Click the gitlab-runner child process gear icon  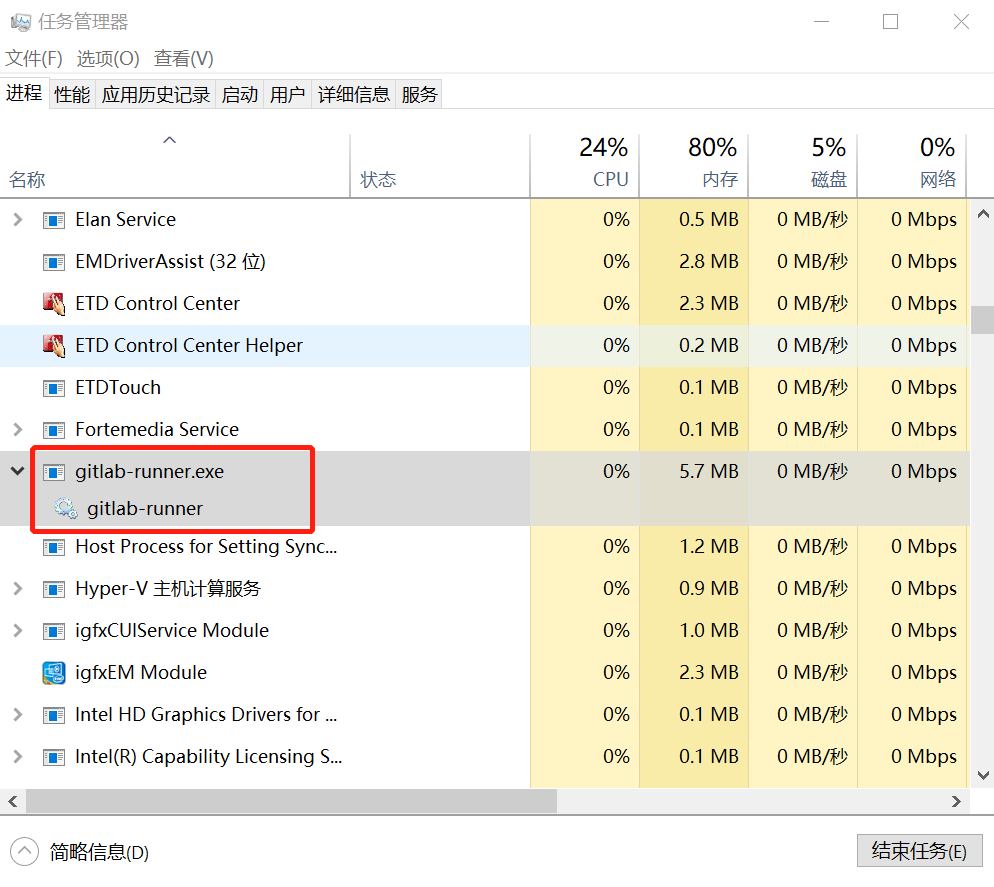(x=66, y=508)
